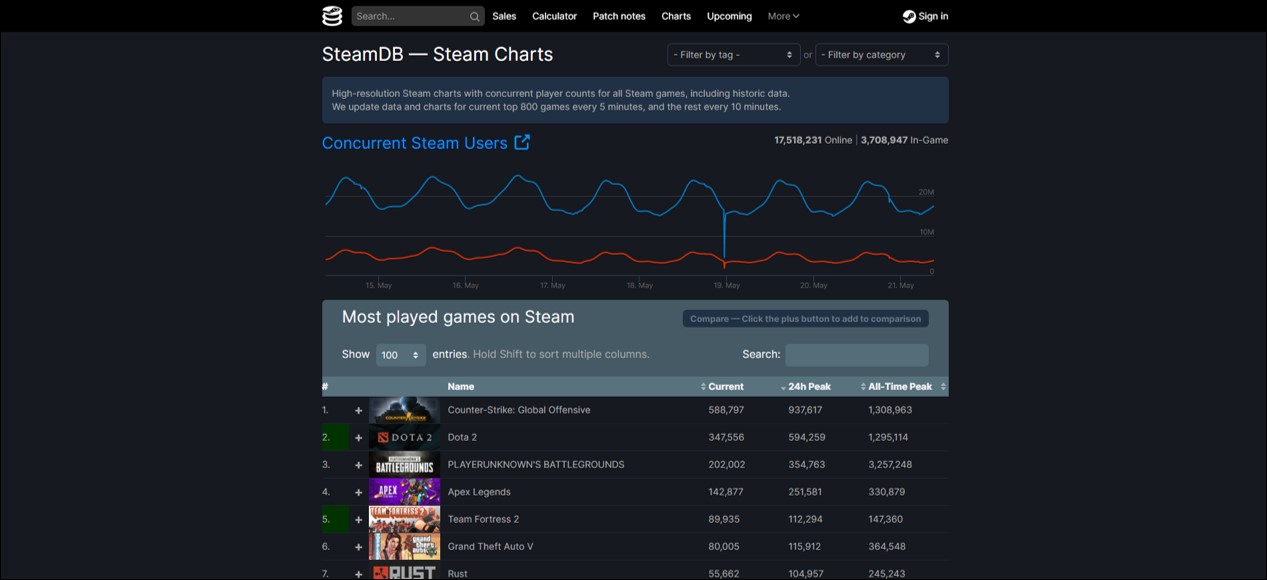This screenshot has width=1267, height=580.
Task: Add Apex Legends to comparison with plus
Action: [358, 492]
